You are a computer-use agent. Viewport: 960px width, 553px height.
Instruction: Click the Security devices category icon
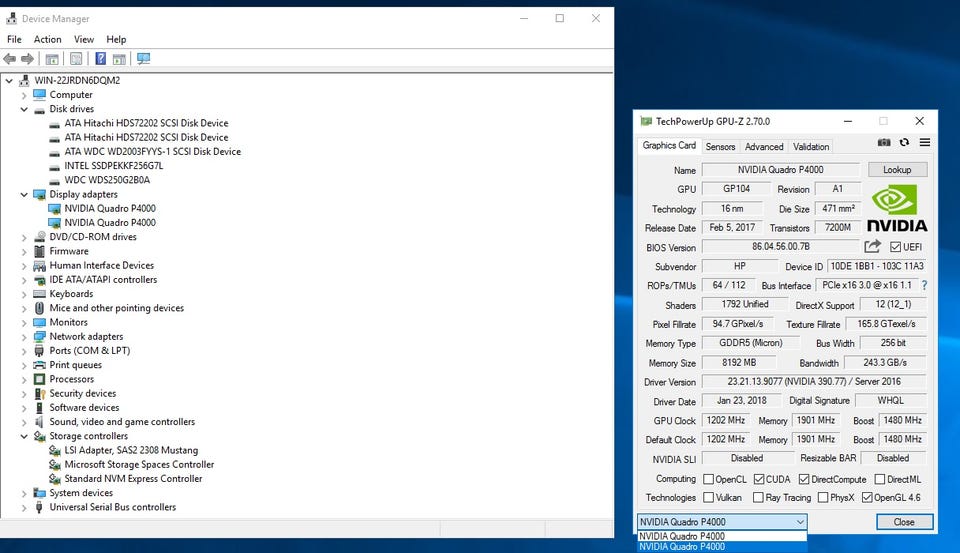[40, 393]
